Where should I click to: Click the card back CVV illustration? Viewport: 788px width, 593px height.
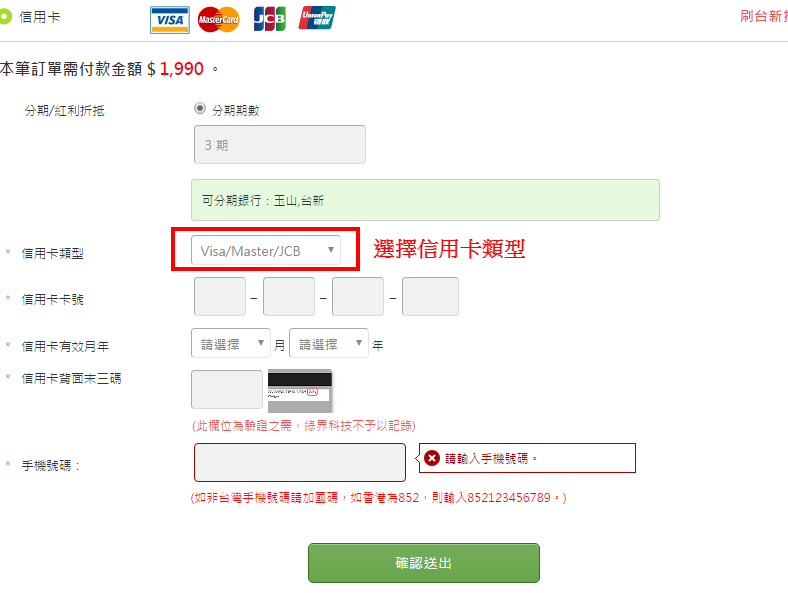pos(300,391)
